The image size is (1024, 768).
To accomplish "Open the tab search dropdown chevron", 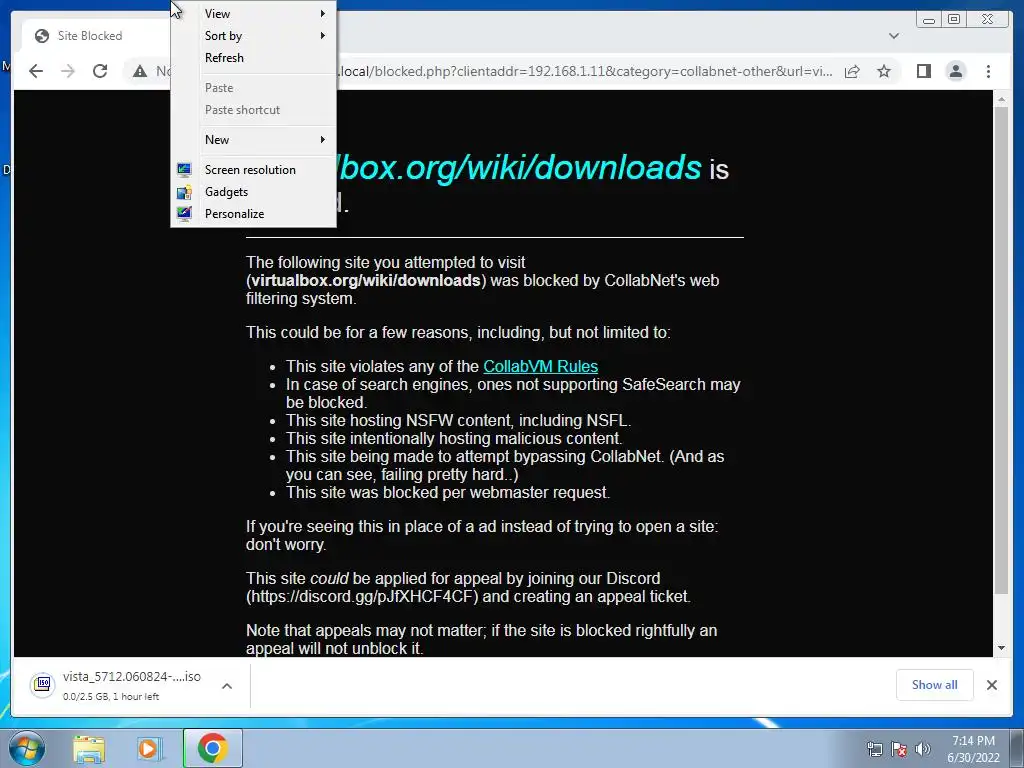I will pyautogui.click(x=893, y=36).
